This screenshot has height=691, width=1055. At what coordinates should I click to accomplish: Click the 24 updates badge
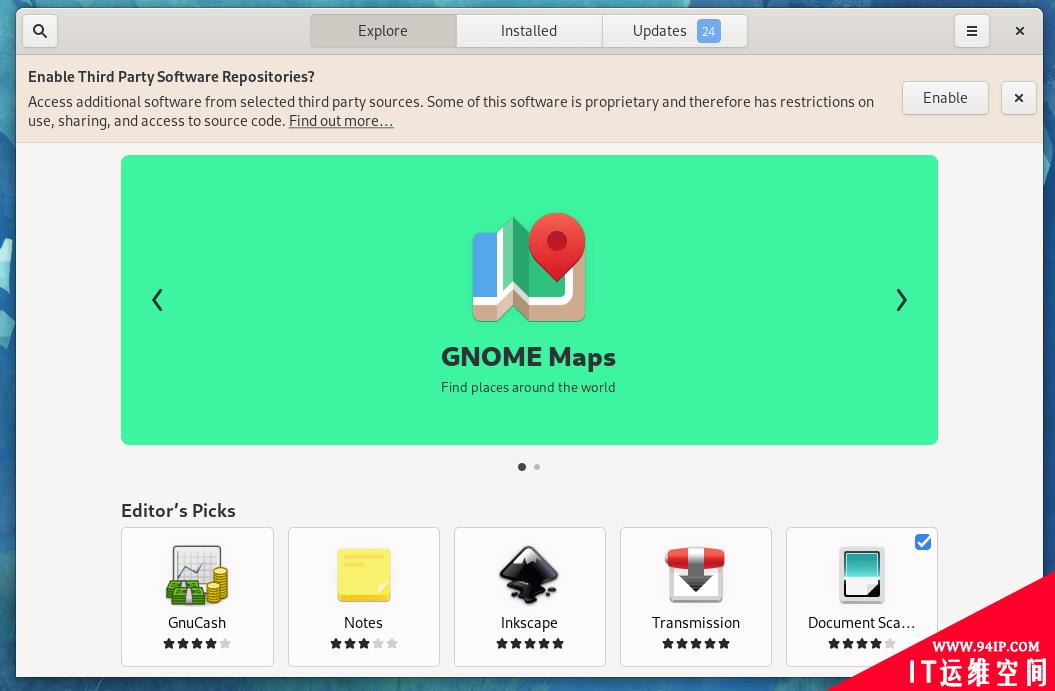[x=708, y=31]
